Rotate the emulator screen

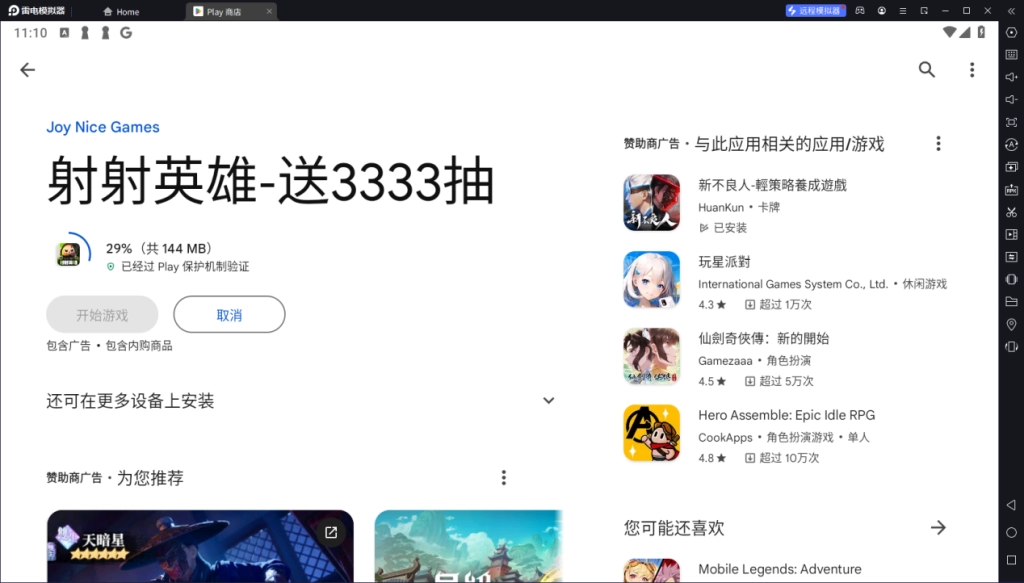point(1012,347)
